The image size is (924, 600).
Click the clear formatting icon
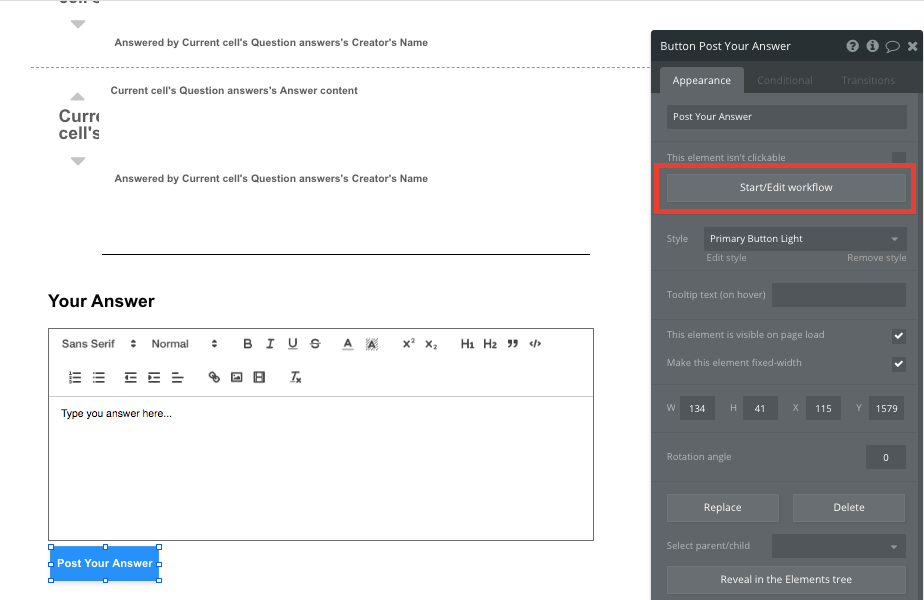point(291,377)
